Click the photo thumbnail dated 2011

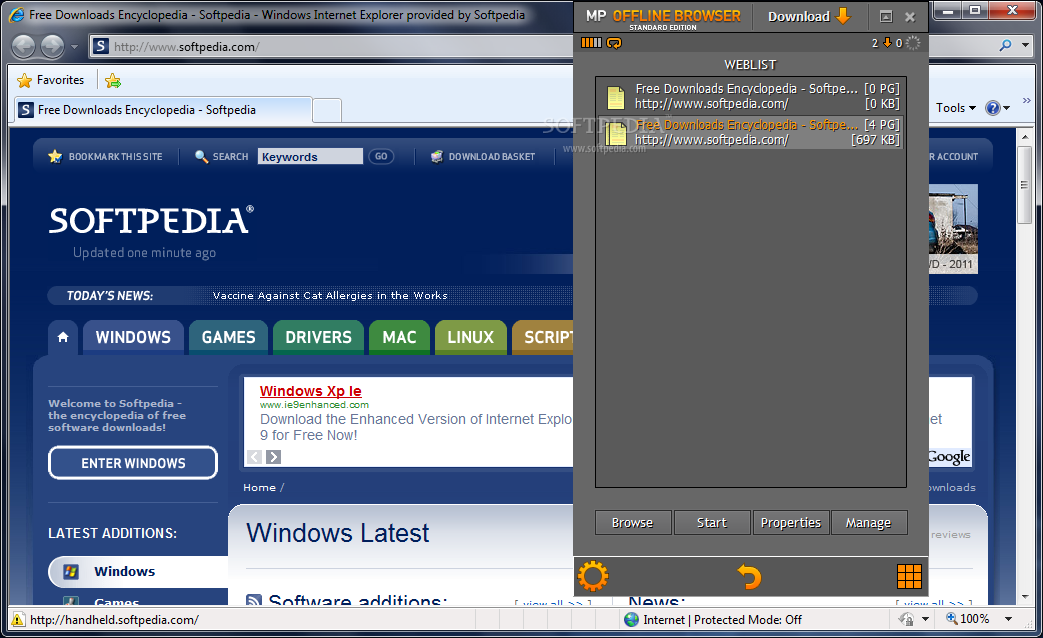coord(953,228)
